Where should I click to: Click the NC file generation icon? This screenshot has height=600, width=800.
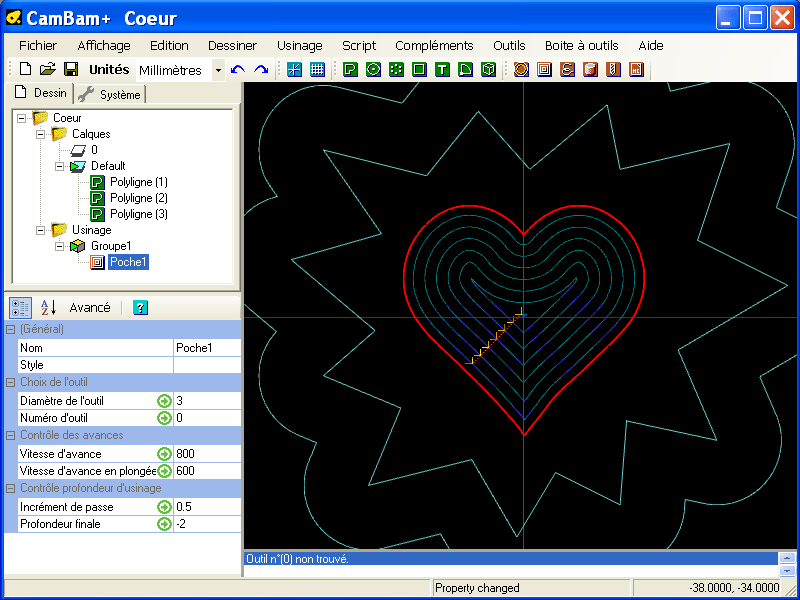(636, 69)
